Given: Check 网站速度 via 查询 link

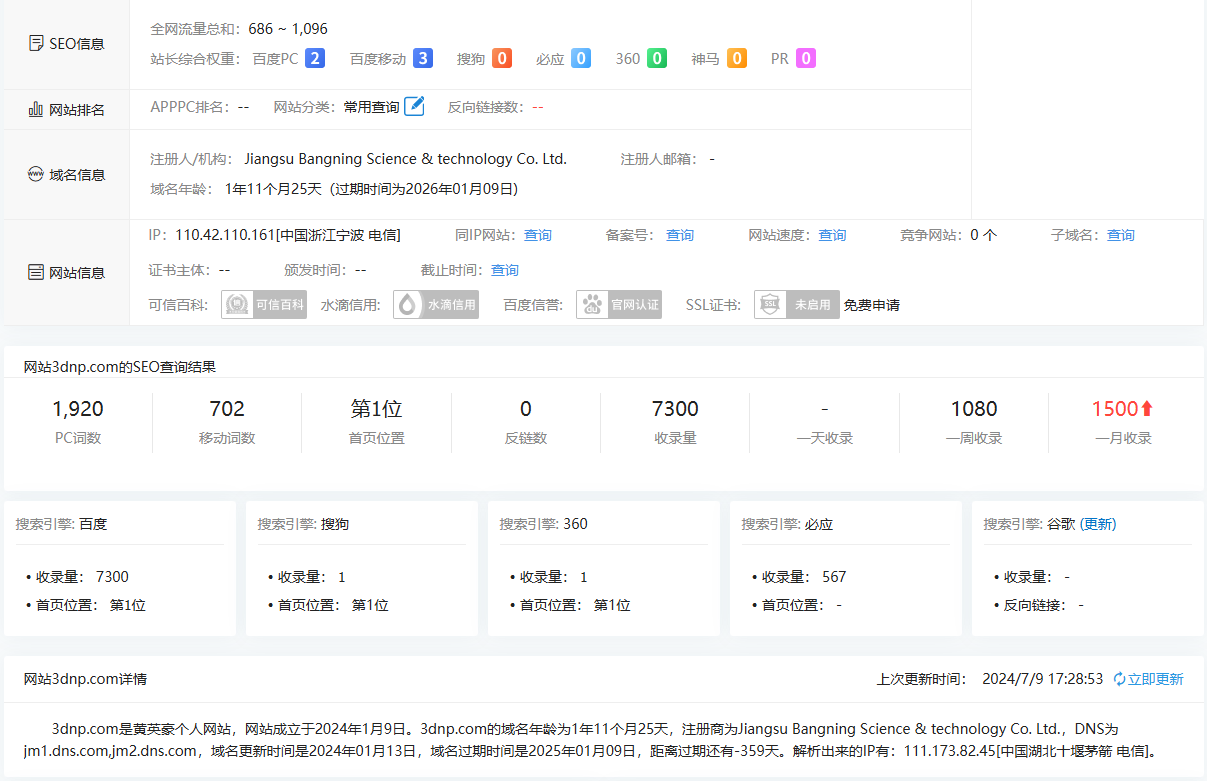Looking at the screenshot, I should click(832, 235).
